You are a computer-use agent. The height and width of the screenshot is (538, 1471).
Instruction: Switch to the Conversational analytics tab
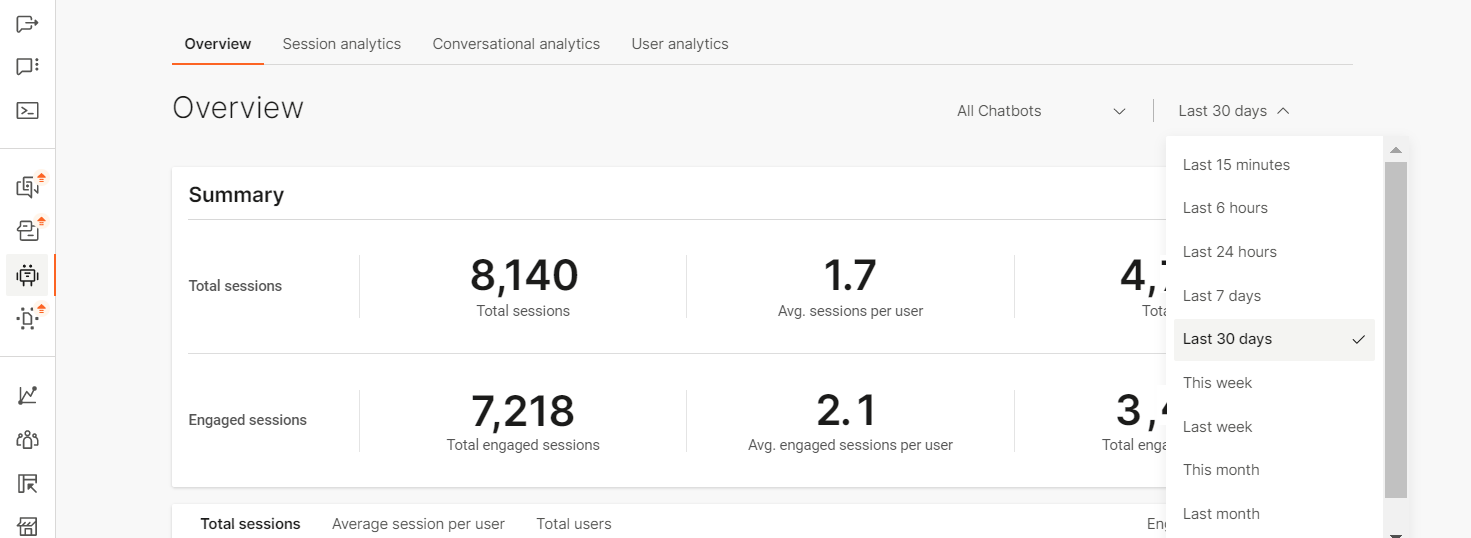516,44
